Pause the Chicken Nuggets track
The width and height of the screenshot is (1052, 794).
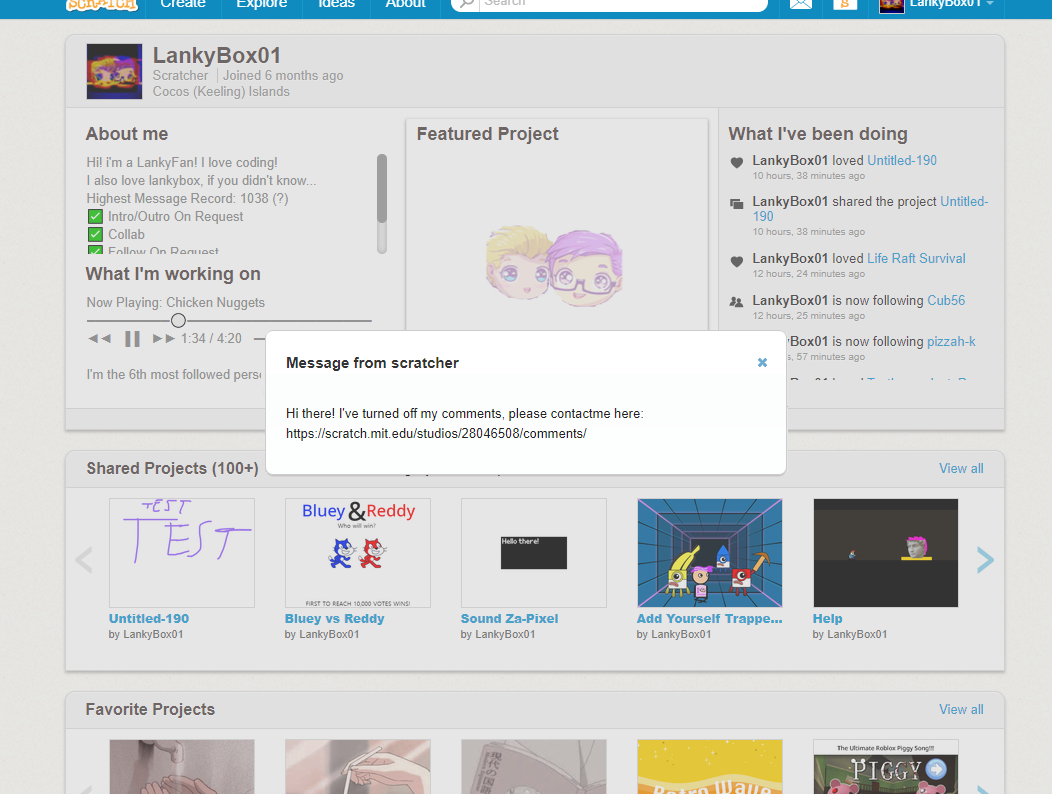click(133, 339)
